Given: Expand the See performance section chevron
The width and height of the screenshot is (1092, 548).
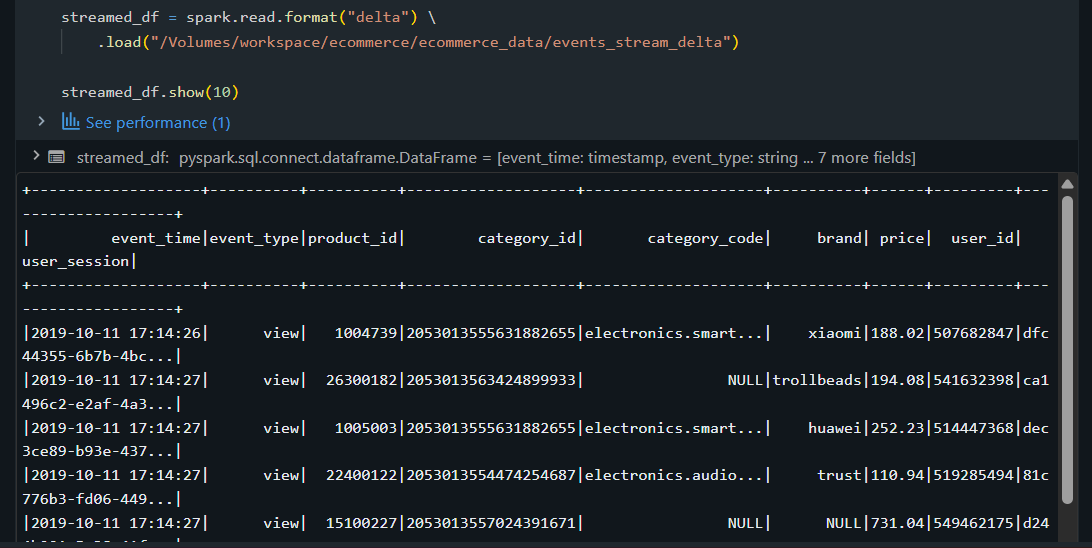Looking at the screenshot, I should pyautogui.click(x=41, y=122).
